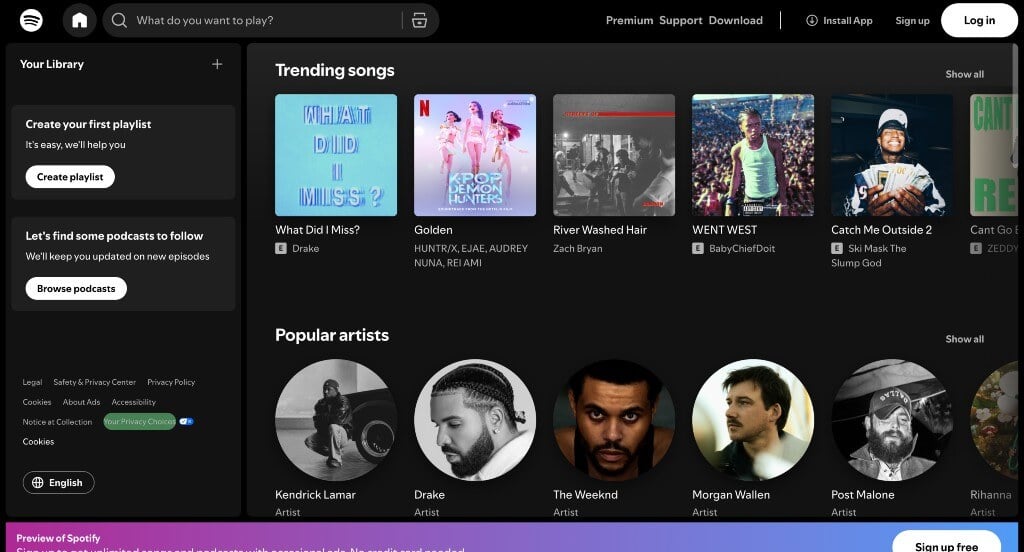Open River Washed Hair cover
This screenshot has height=552, width=1024.
(614, 155)
